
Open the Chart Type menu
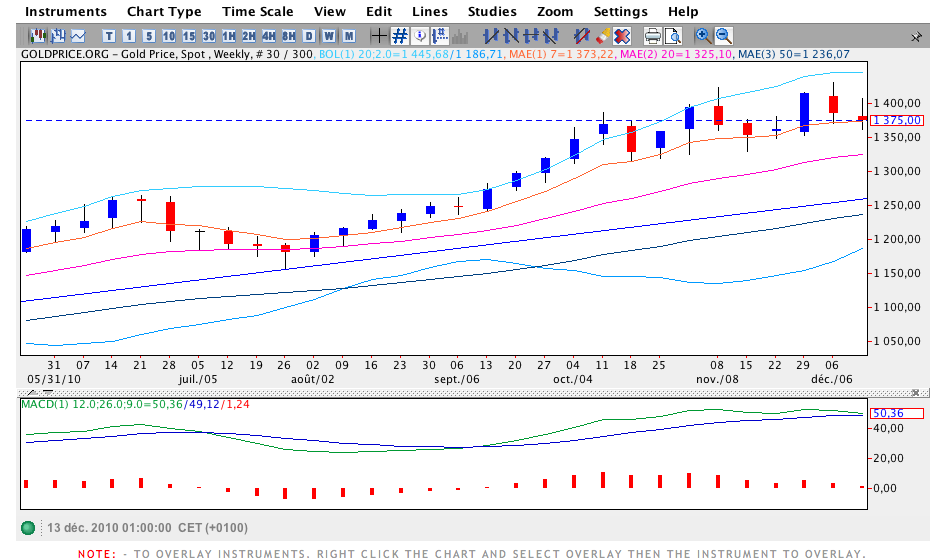[164, 11]
